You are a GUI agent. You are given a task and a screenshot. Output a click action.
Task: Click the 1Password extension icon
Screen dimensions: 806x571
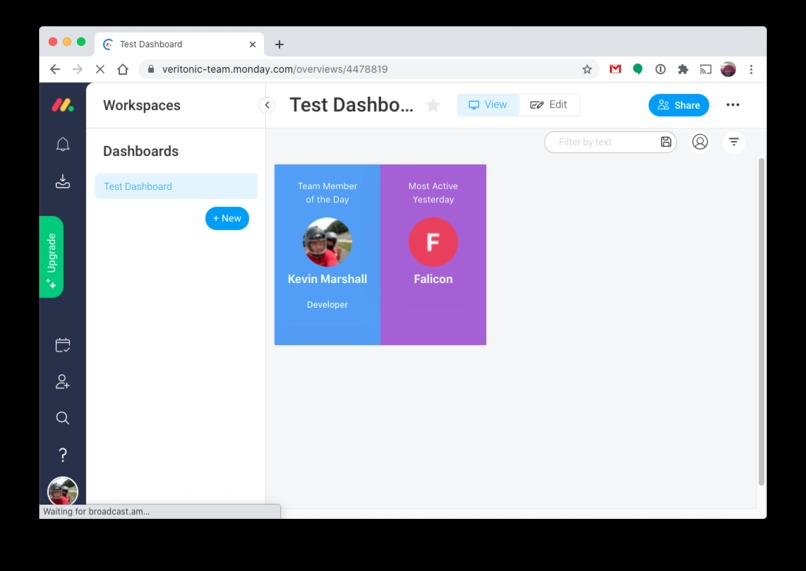tap(661, 69)
